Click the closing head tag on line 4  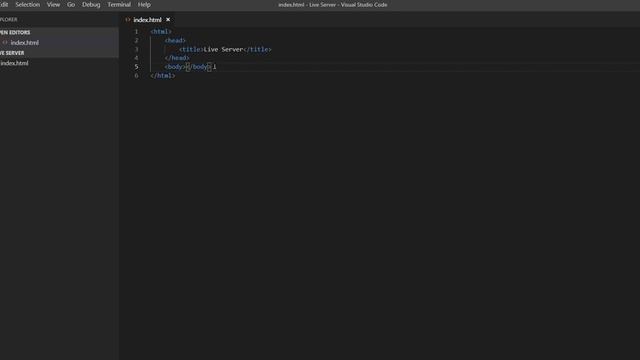pos(177,58)
